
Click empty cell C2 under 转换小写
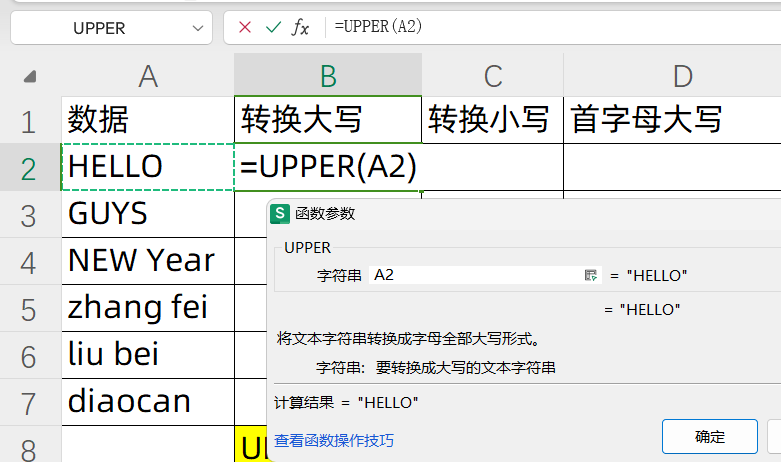493,167
